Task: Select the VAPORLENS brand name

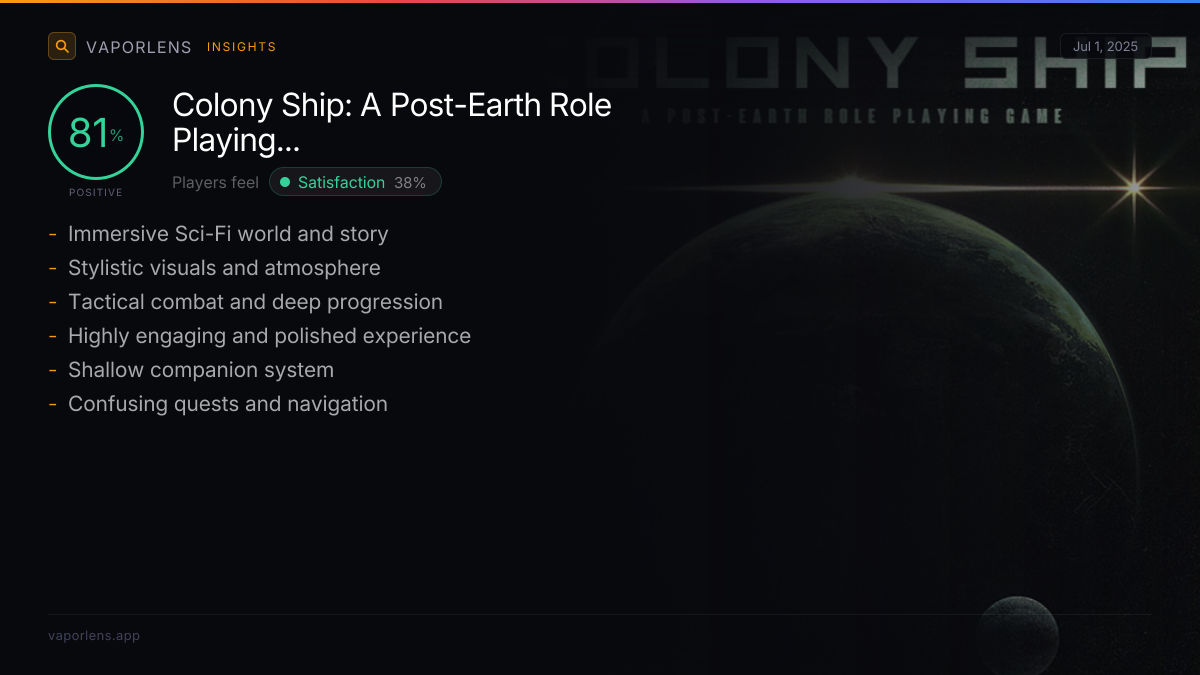Action: (x=139, y=47)
